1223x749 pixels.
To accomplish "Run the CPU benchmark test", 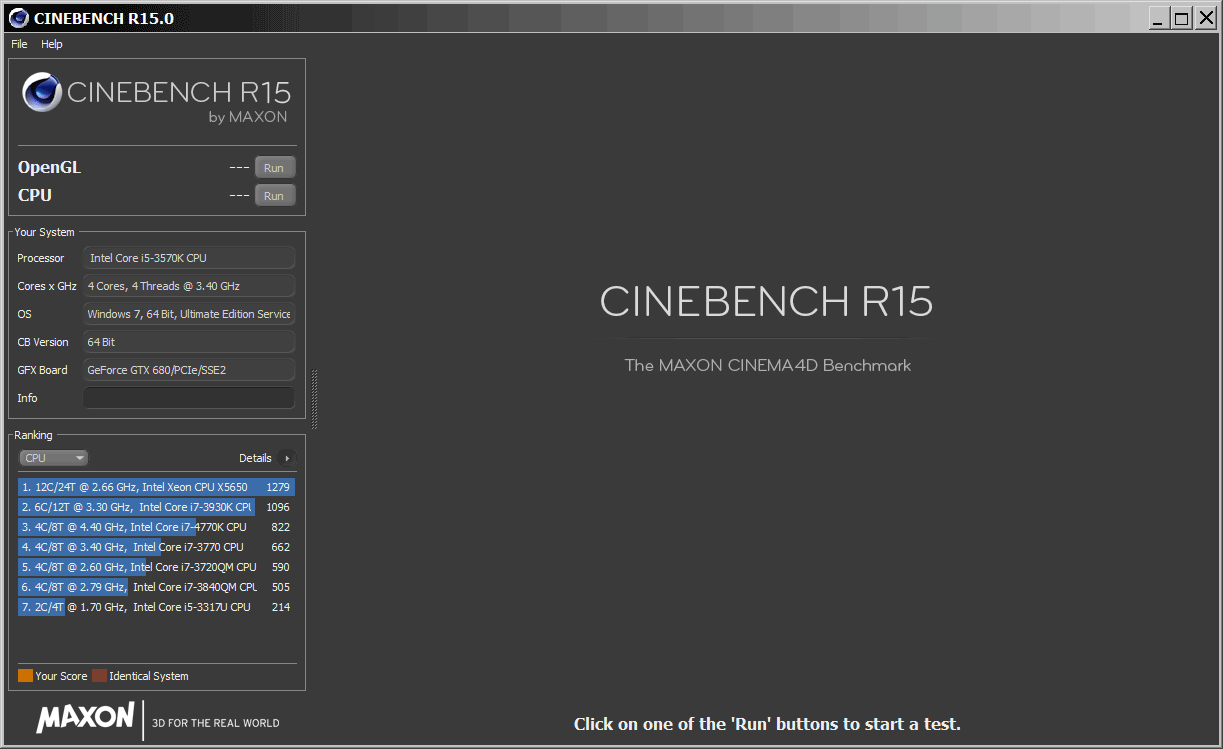I will coord(274,196).
